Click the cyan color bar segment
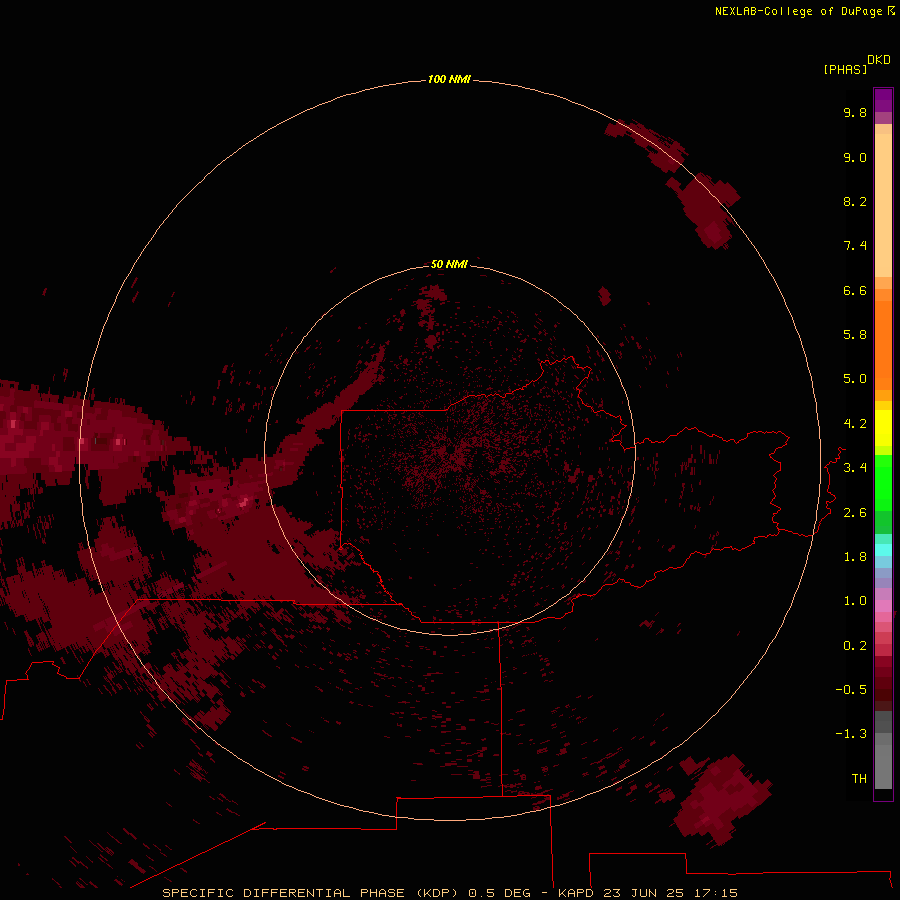Image resolution: width=900 pixels, height=900 pixels. (883, 550)
